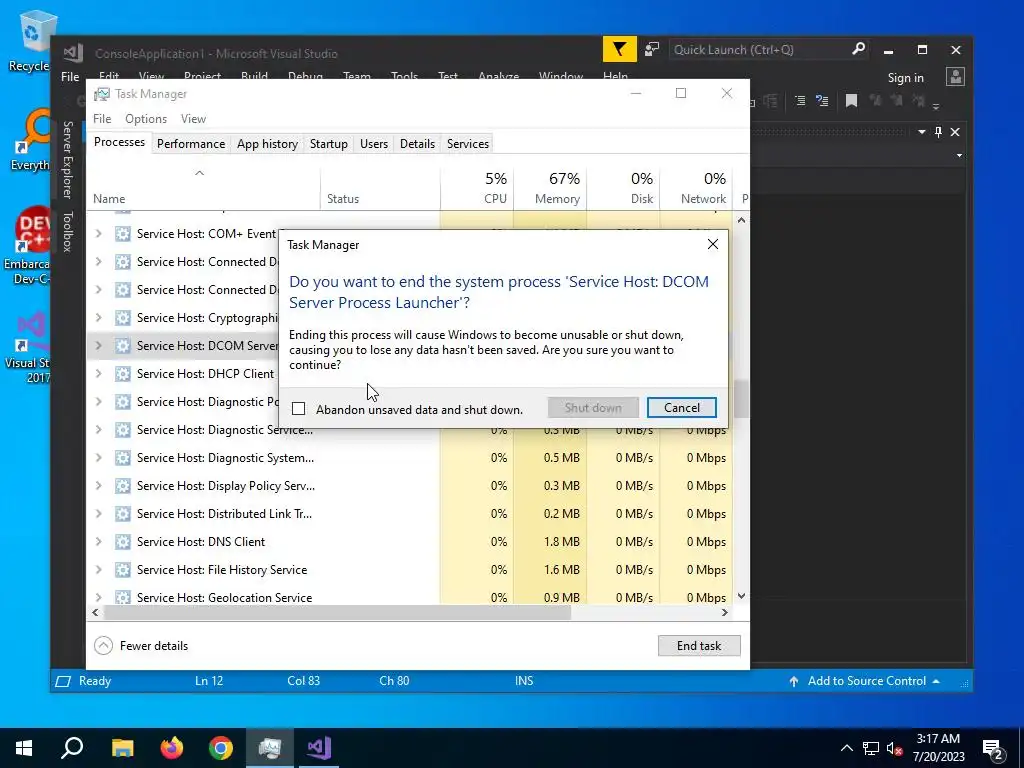Screen dimensions: 1024x768
Task: Check Abandon unsaved data and shut down
Action: 298,409
